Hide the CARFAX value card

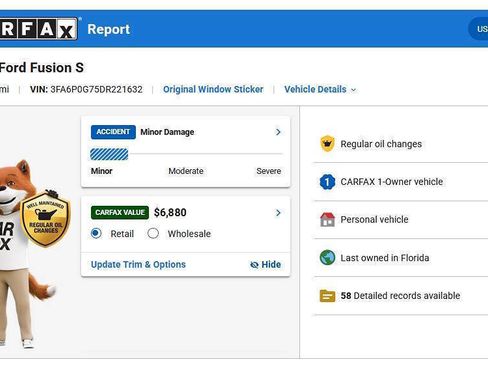(x=265, y=265)
